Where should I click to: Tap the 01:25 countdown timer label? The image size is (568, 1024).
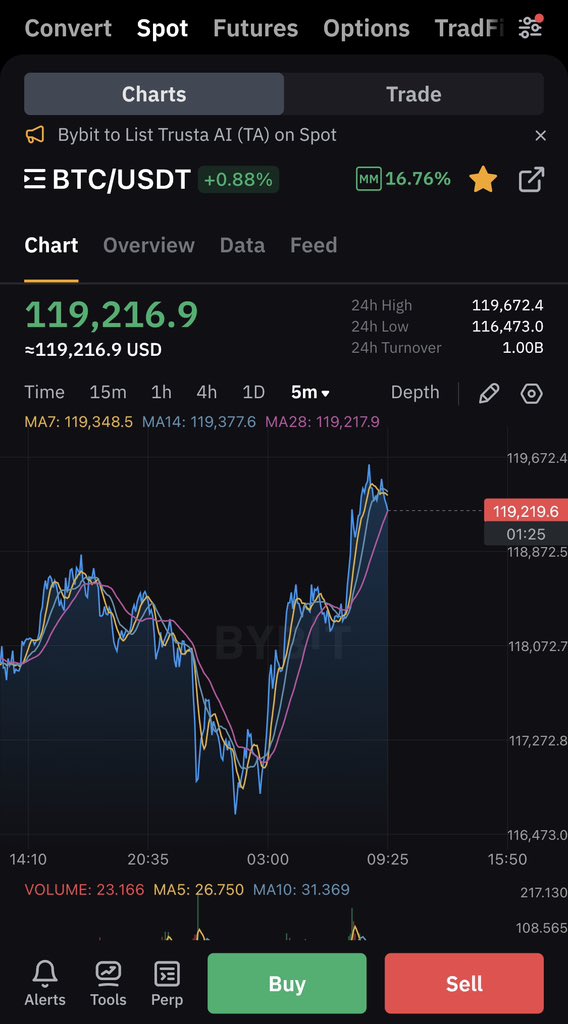click(526, 534)
